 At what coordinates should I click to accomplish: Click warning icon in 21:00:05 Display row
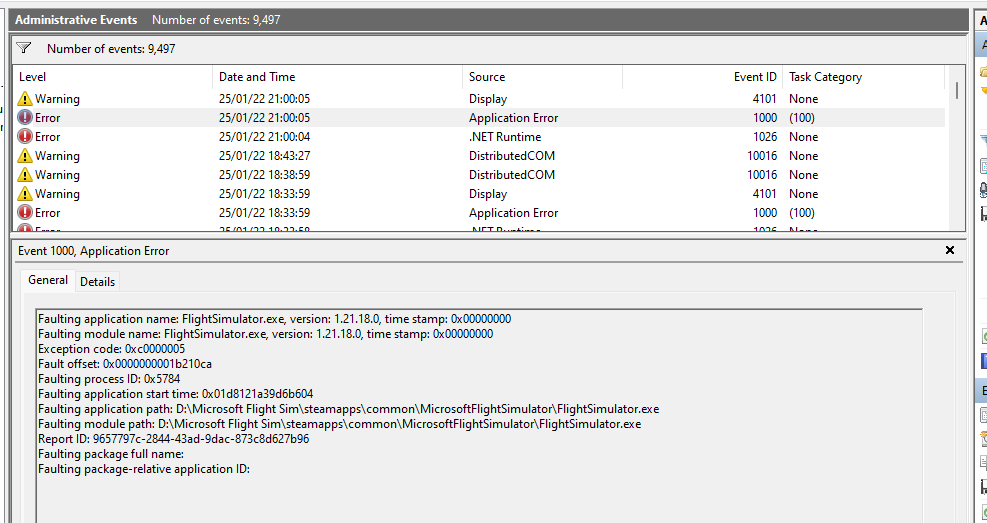(x=25, y=99)
